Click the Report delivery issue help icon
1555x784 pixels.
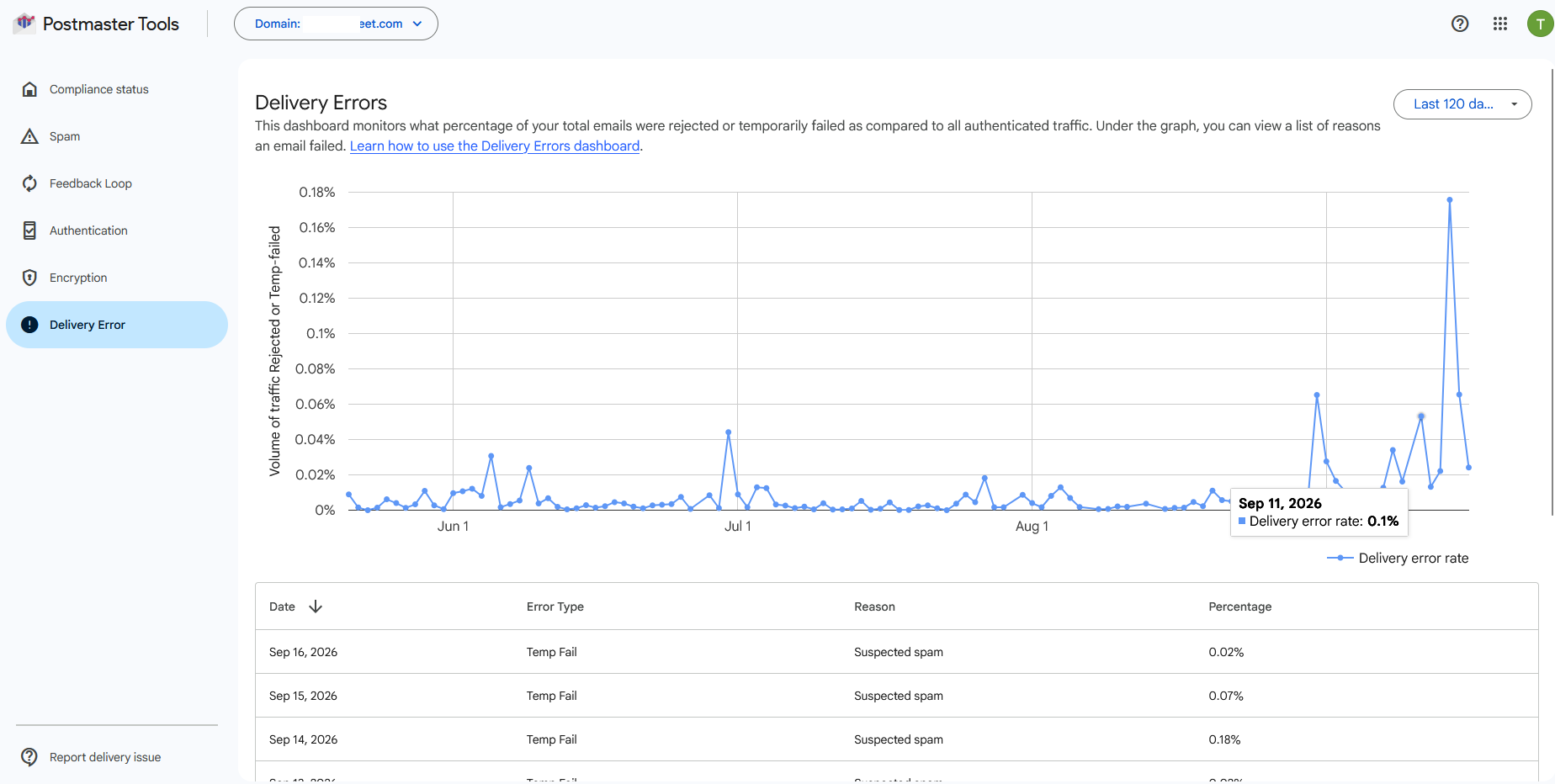point(29,757)
